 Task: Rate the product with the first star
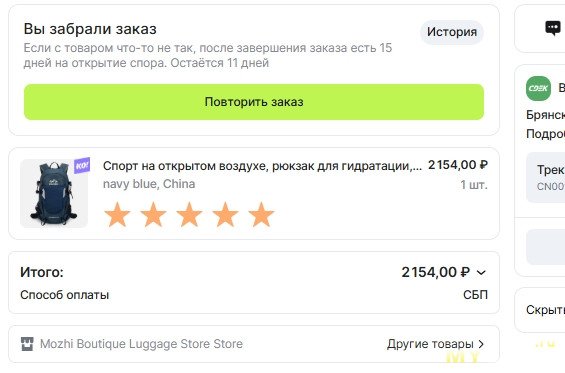117,214
